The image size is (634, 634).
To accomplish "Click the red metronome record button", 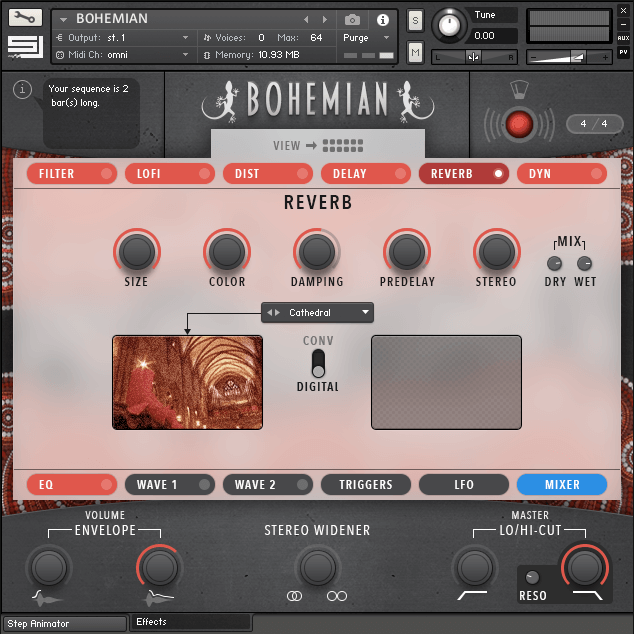I will [x=518, y=124].
